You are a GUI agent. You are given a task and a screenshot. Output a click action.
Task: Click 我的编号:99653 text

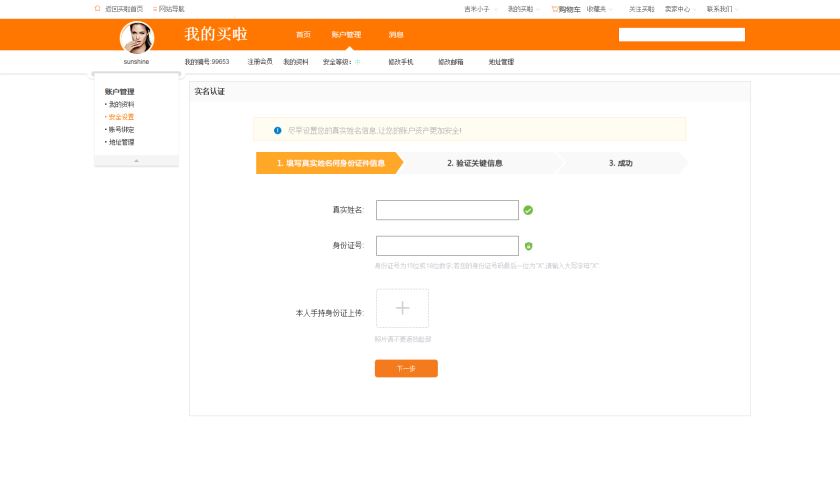click(207, 62)
